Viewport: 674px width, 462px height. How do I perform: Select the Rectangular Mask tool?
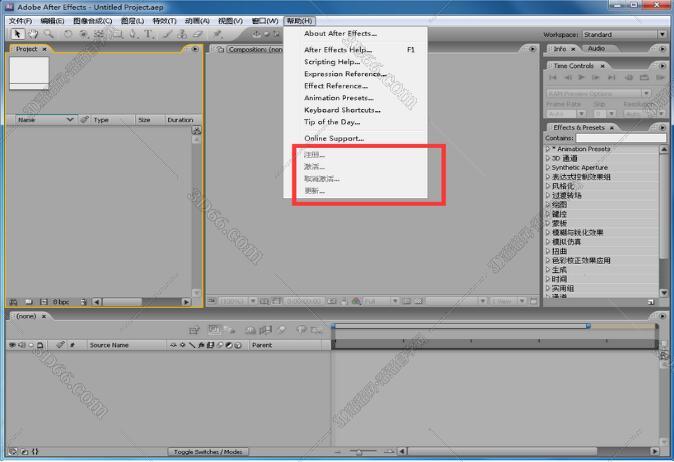coord(117,34)
